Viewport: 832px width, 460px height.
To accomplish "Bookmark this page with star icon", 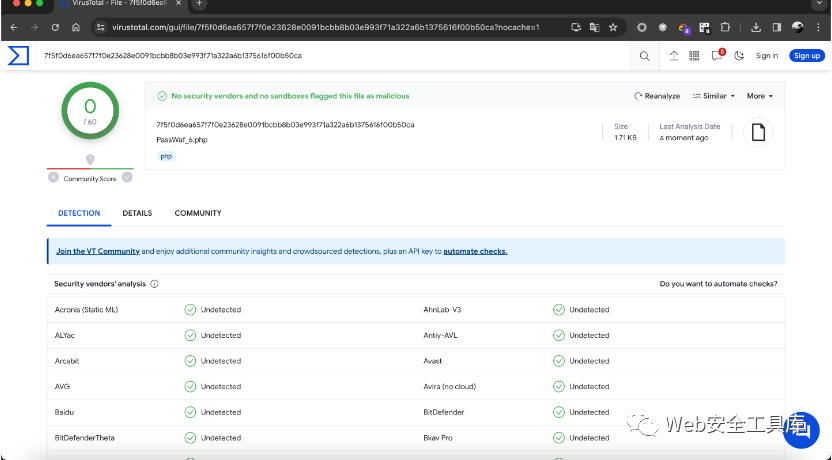I will [x=612, y=27].
